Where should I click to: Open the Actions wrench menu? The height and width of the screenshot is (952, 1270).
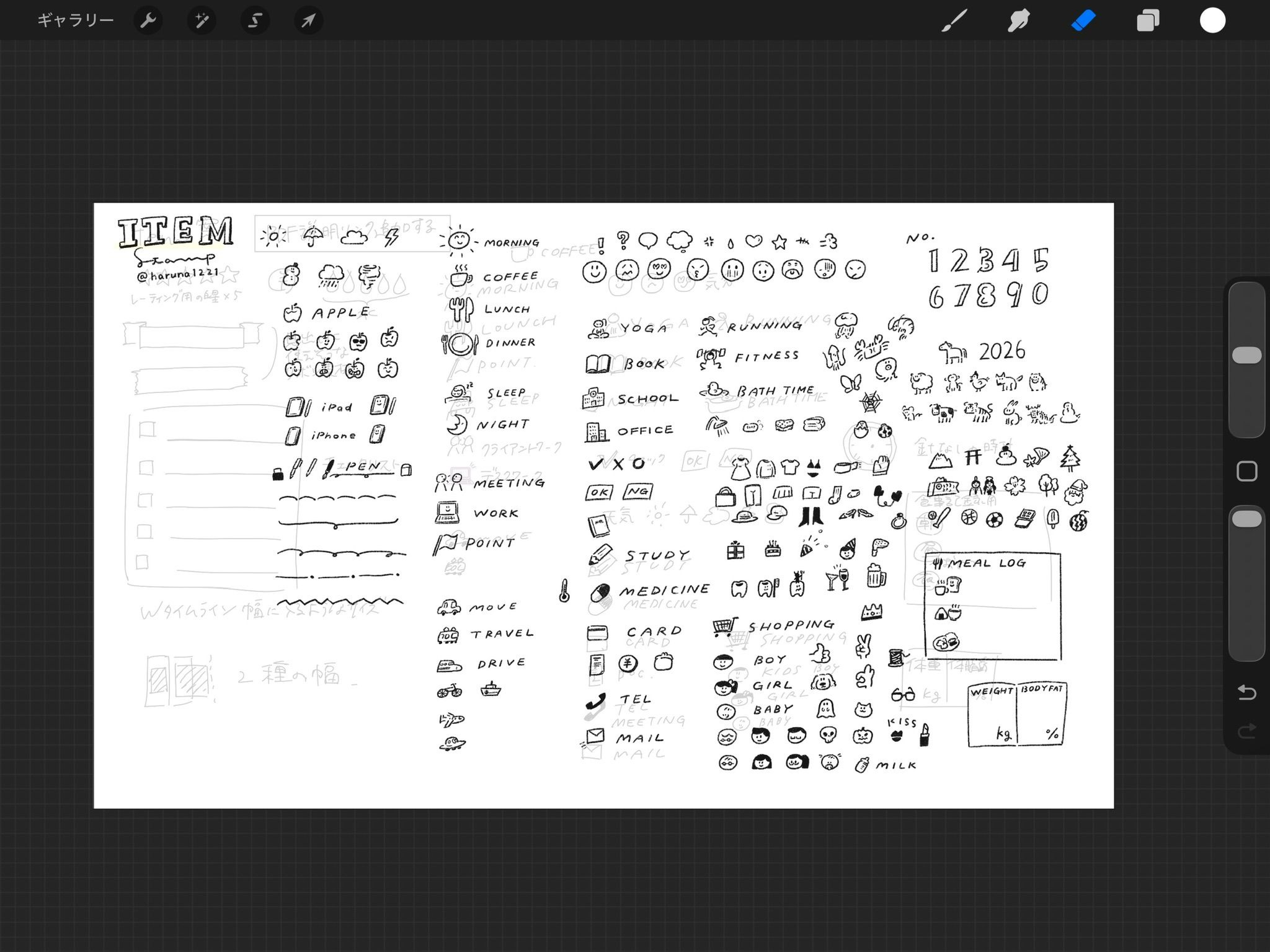148,20
